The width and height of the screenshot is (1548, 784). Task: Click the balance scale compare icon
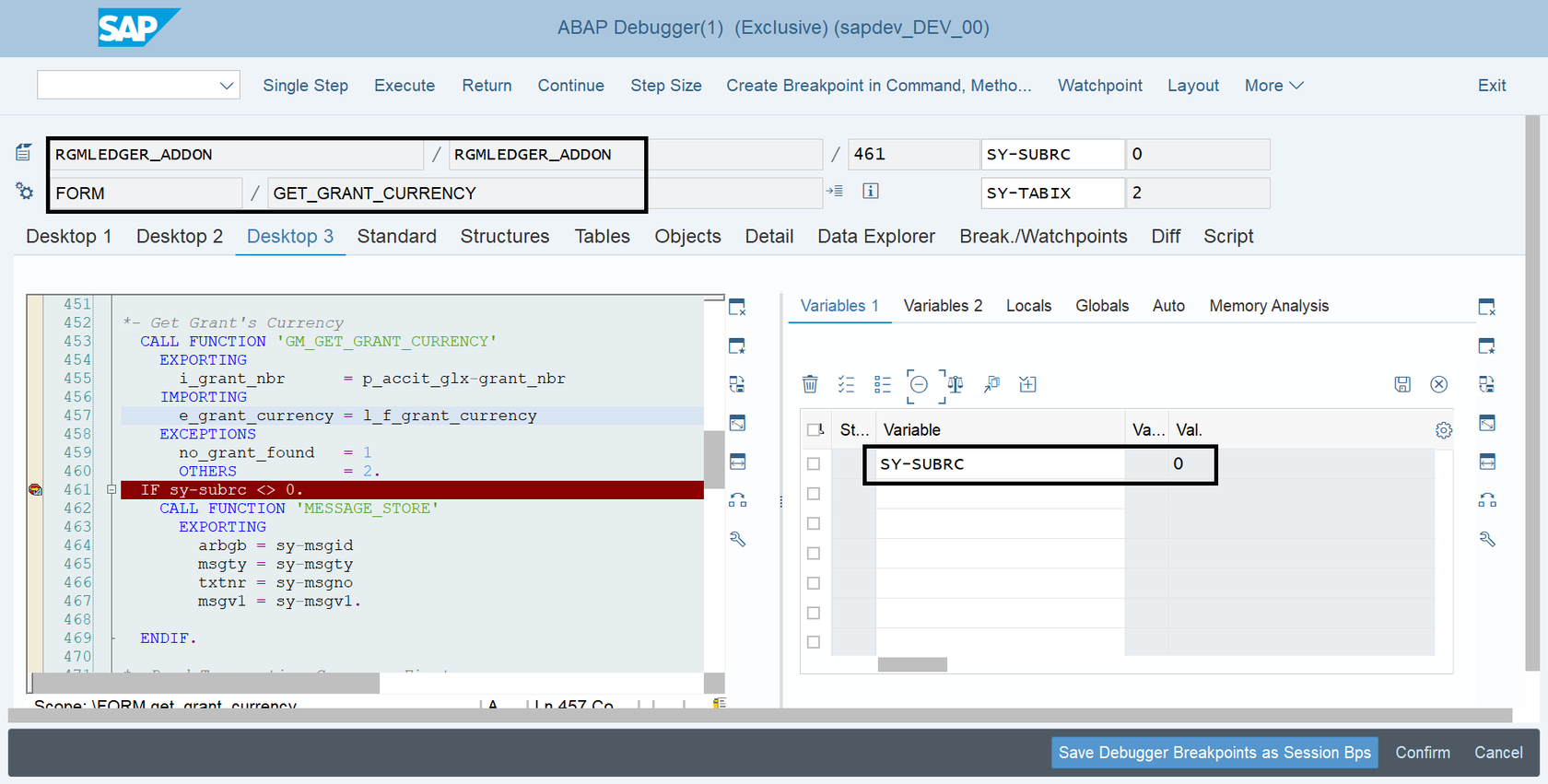click(x=956, y=384)
